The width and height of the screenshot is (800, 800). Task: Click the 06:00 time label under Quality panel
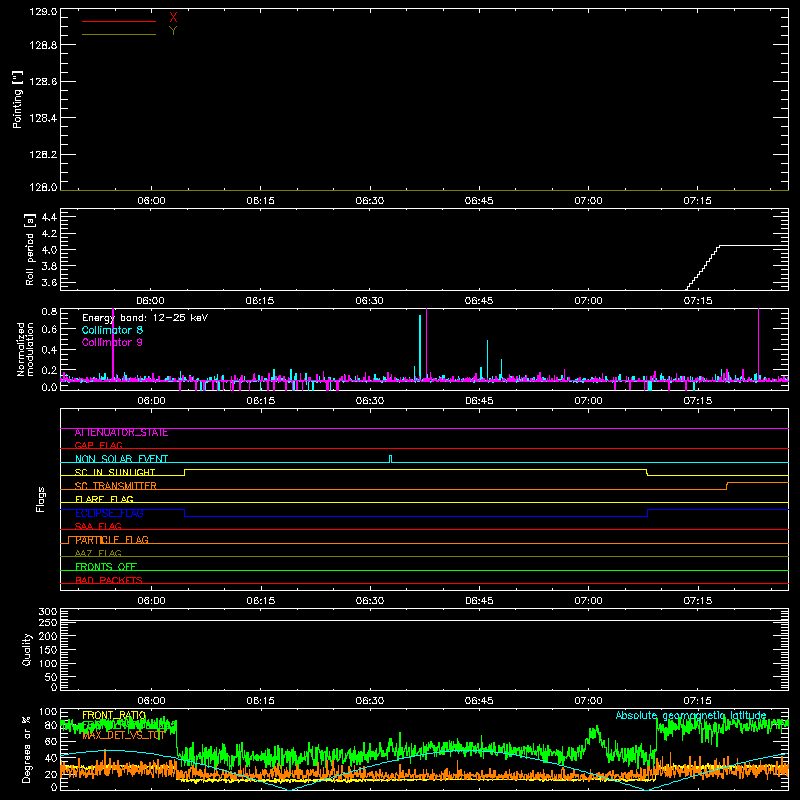pyautogui.click(x=151, y=701)
